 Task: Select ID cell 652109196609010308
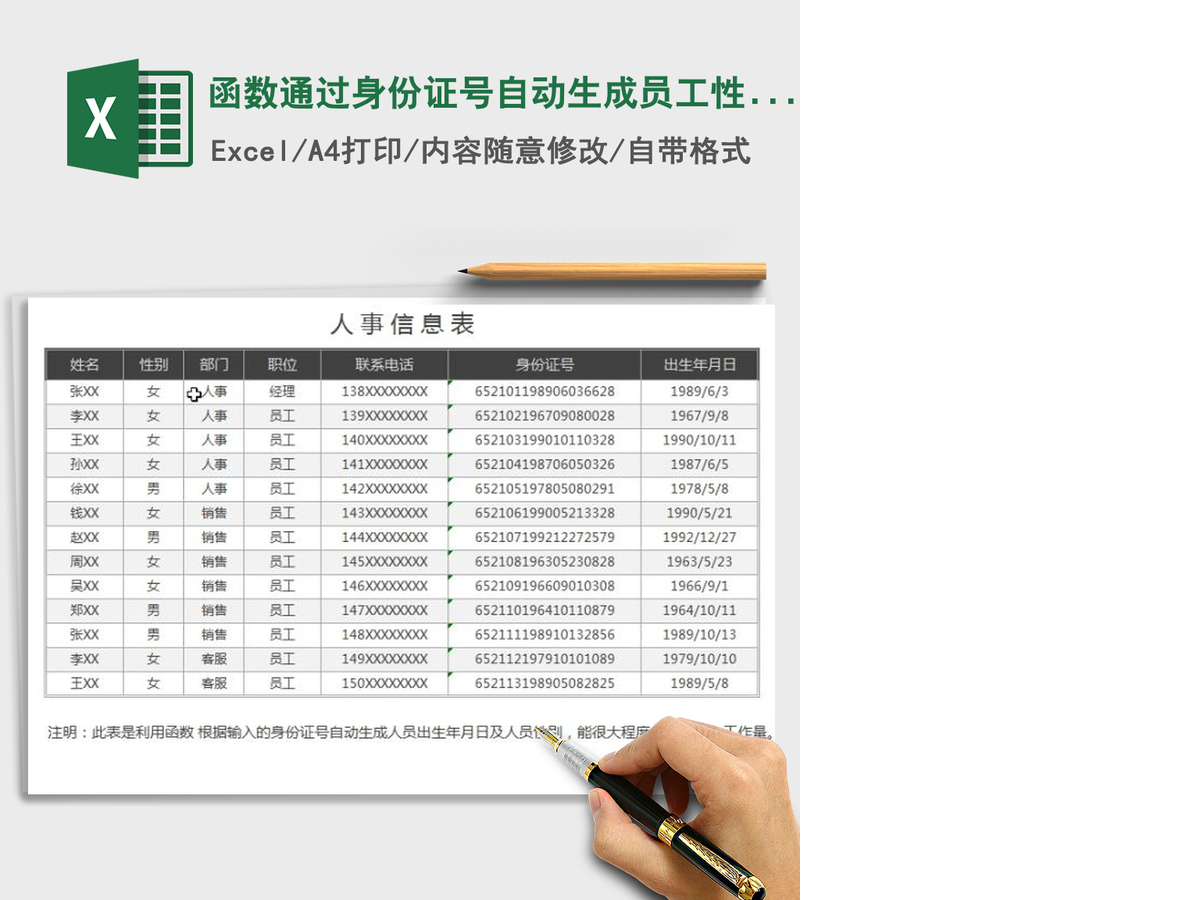544,586
